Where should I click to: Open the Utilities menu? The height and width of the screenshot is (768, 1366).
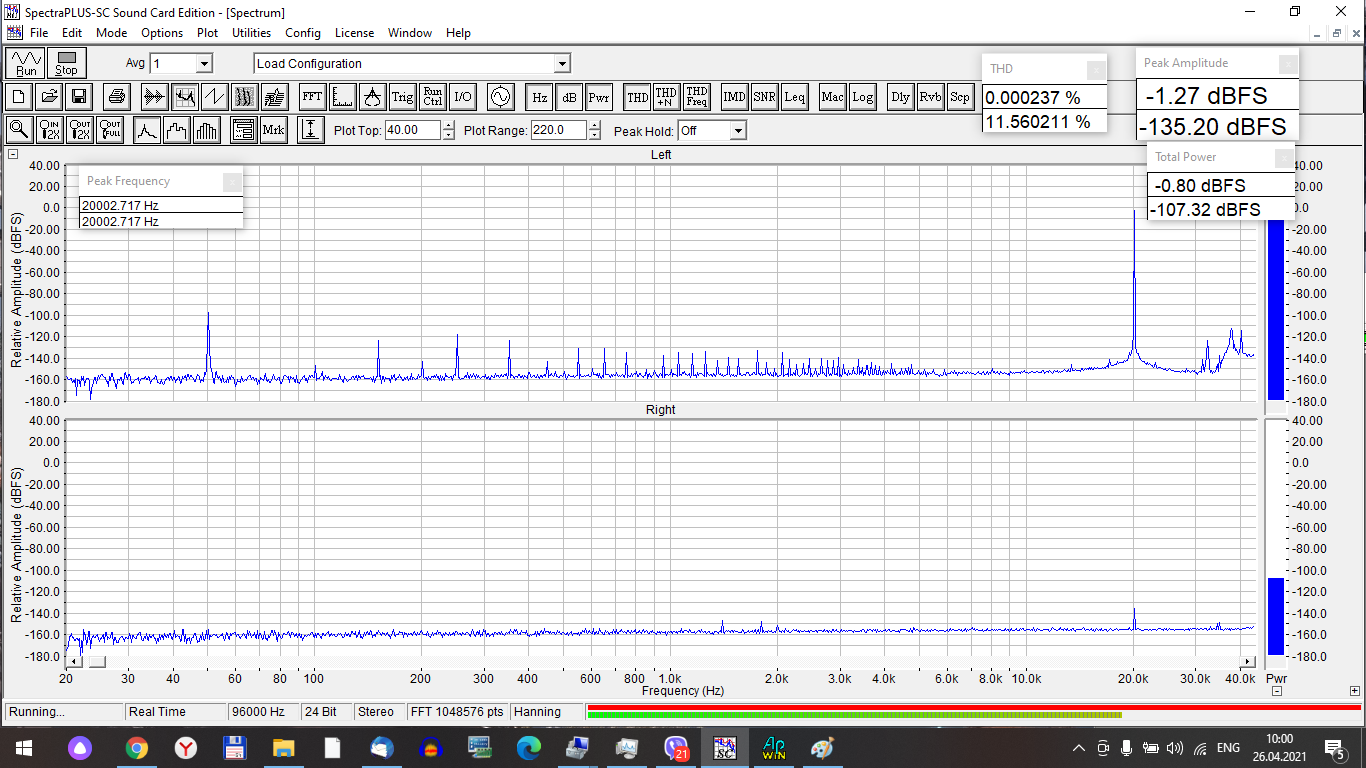click(251, 33)
